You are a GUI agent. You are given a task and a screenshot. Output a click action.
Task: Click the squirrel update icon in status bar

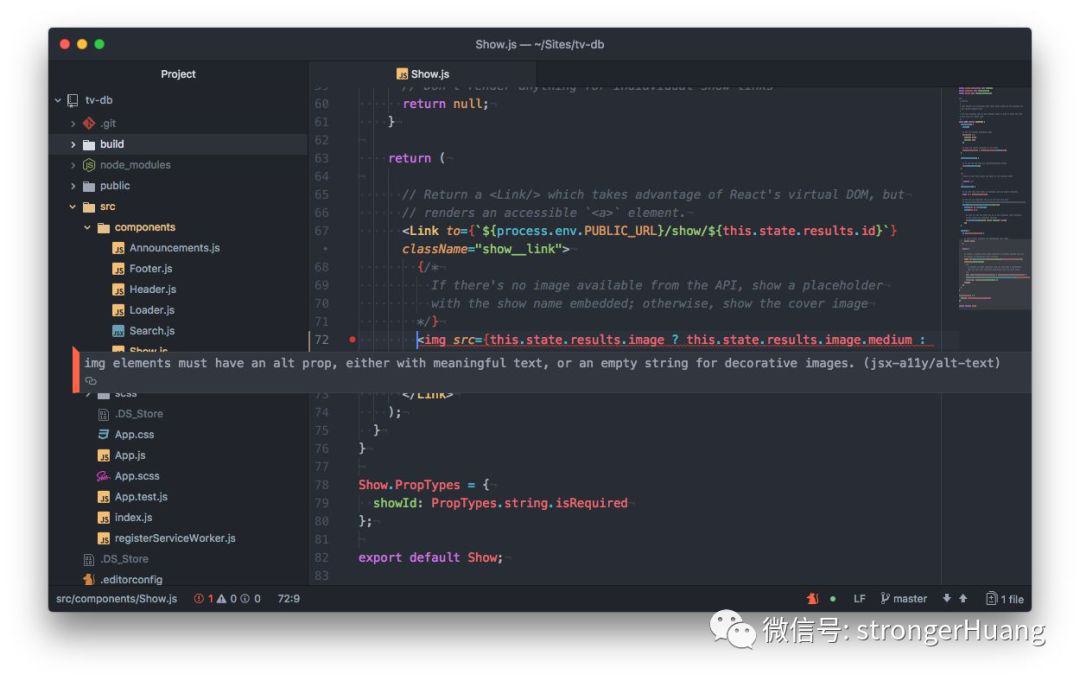tap(813, 598)
